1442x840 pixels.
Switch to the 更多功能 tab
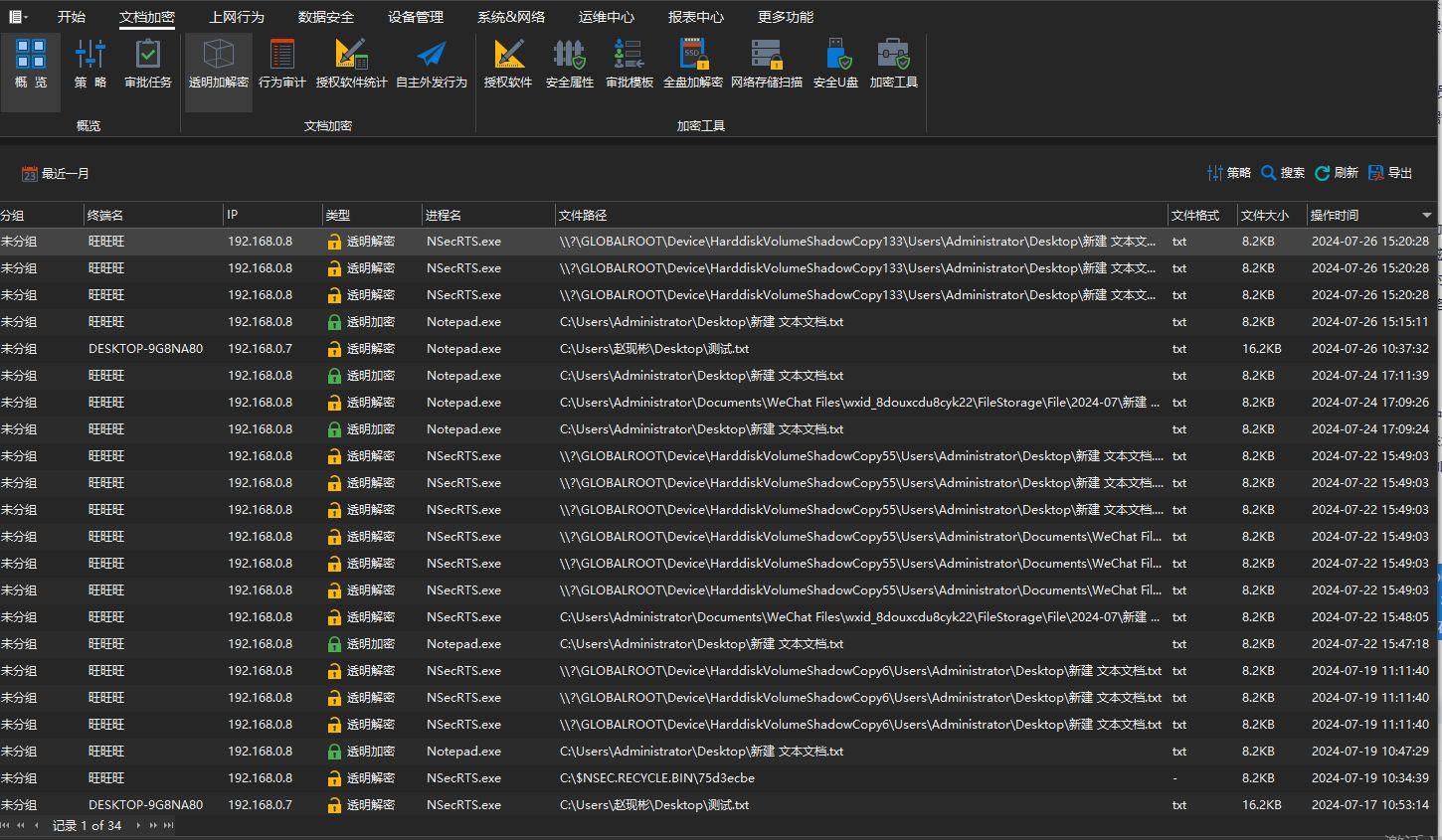[786, 17]
